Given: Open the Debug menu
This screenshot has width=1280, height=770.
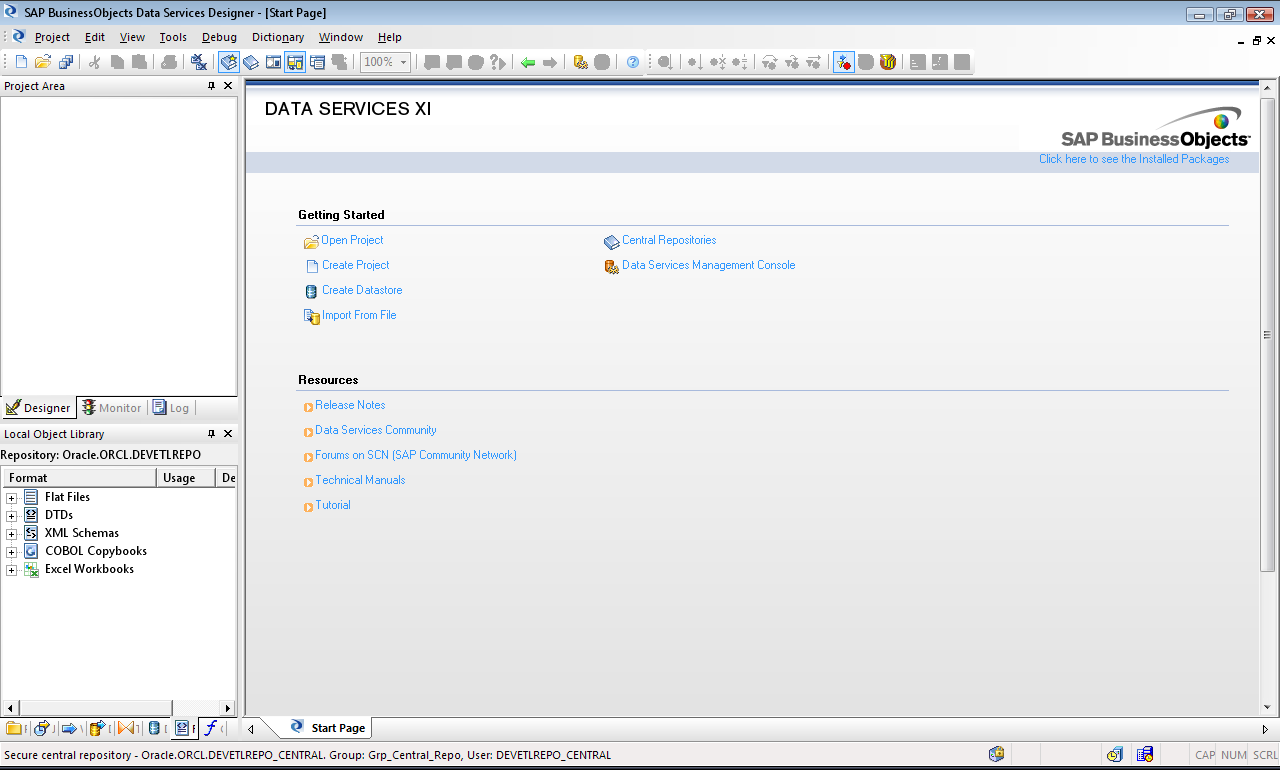Looking at the screenshot, I should point(219,37).
